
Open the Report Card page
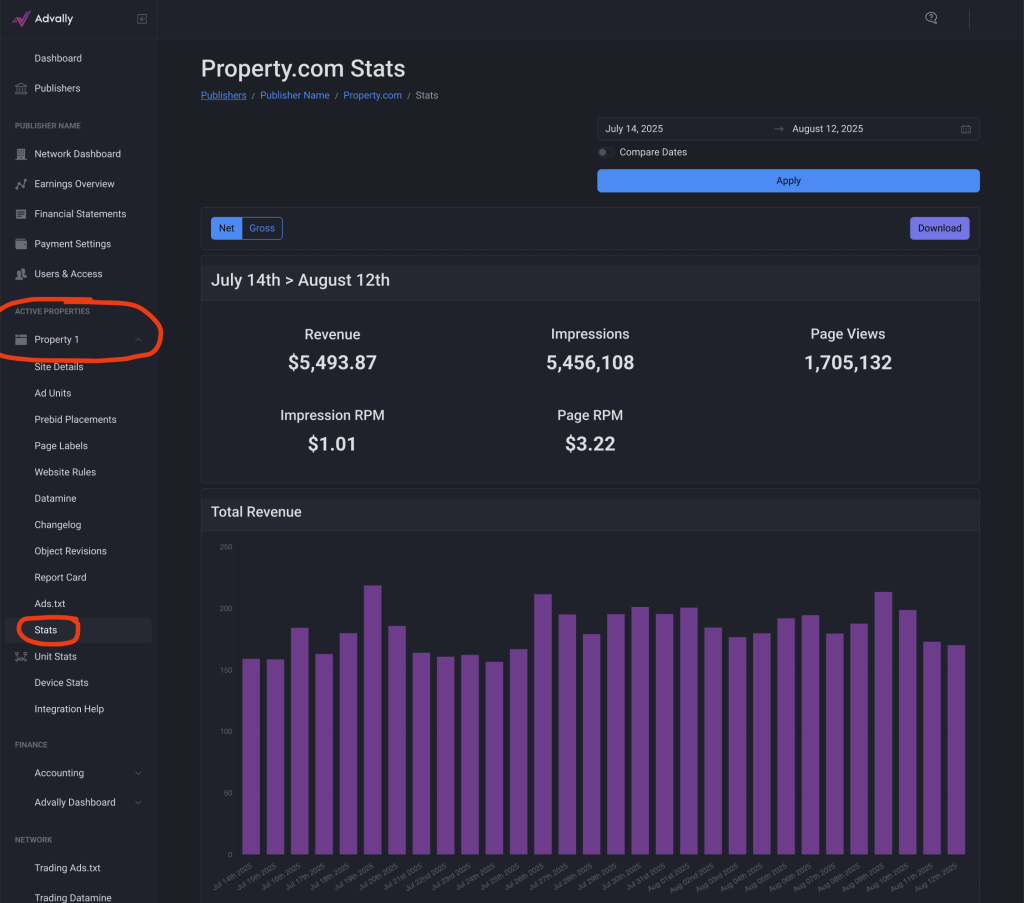60,578
